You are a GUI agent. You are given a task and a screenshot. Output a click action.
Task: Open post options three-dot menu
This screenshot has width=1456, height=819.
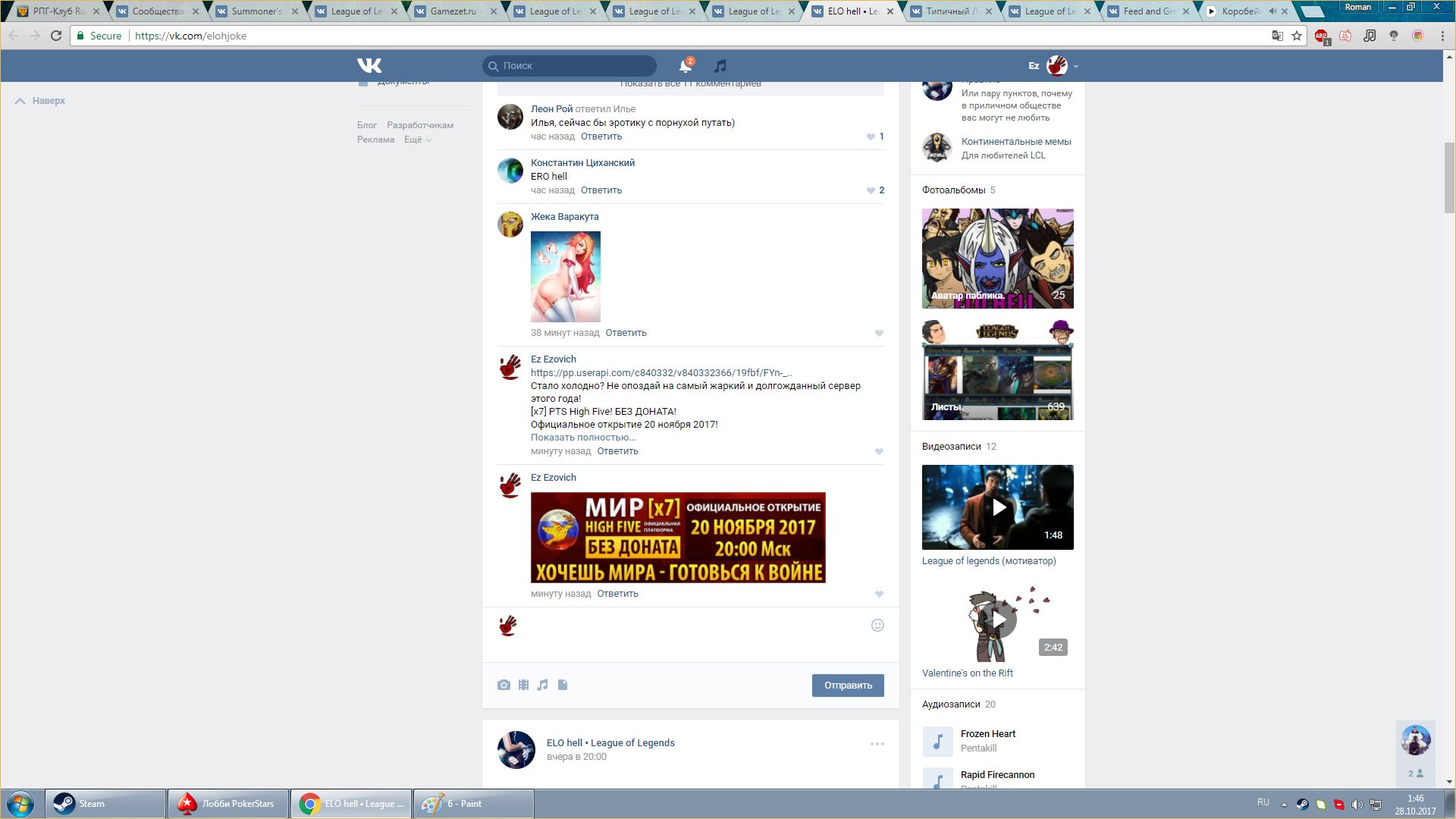click(877, 744)
